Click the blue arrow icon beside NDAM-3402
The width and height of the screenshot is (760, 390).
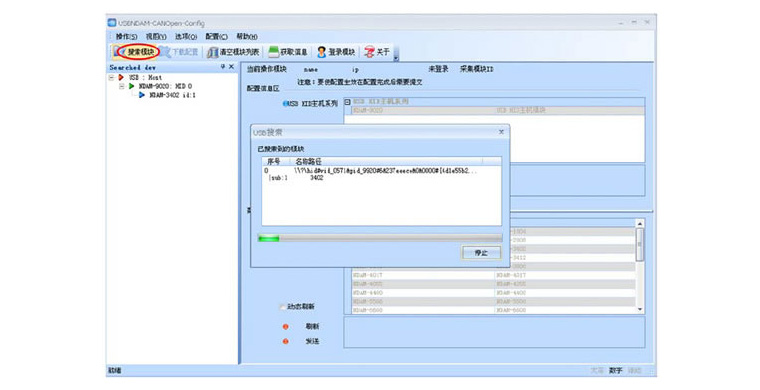(x=142, y=95)
